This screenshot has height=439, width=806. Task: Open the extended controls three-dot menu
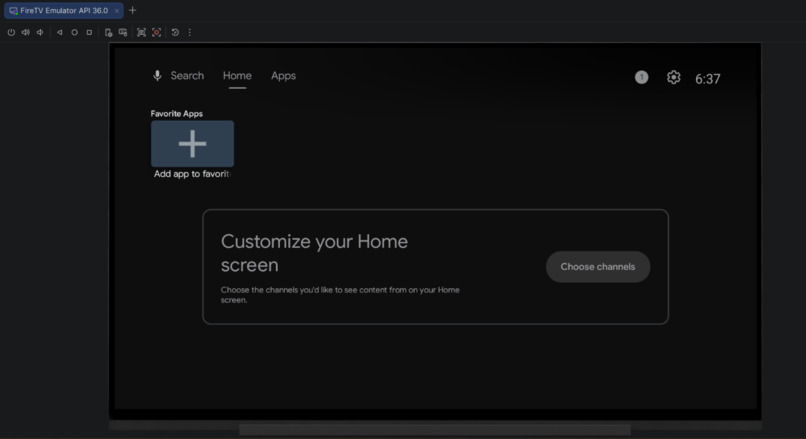coord(190,32)
